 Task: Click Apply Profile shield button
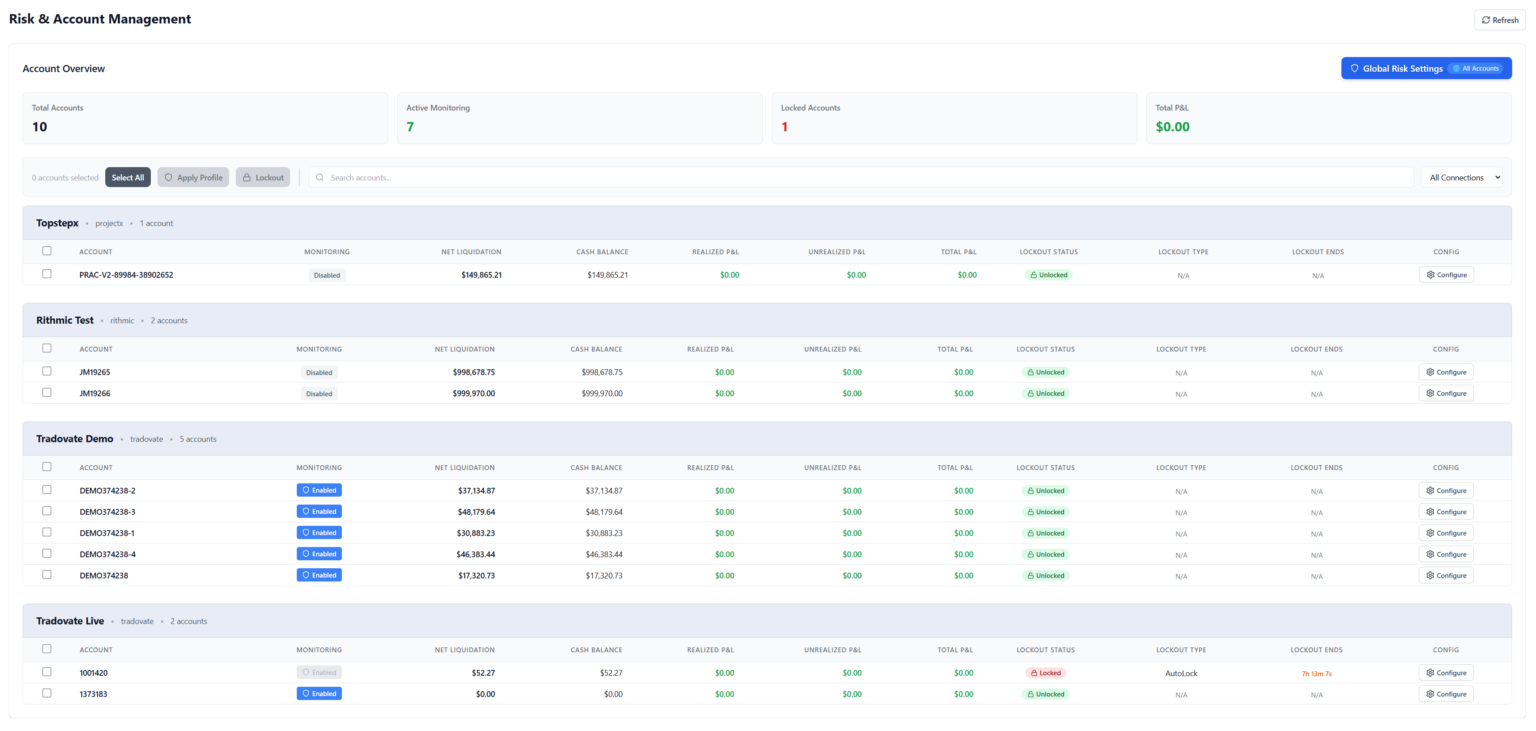193,177
